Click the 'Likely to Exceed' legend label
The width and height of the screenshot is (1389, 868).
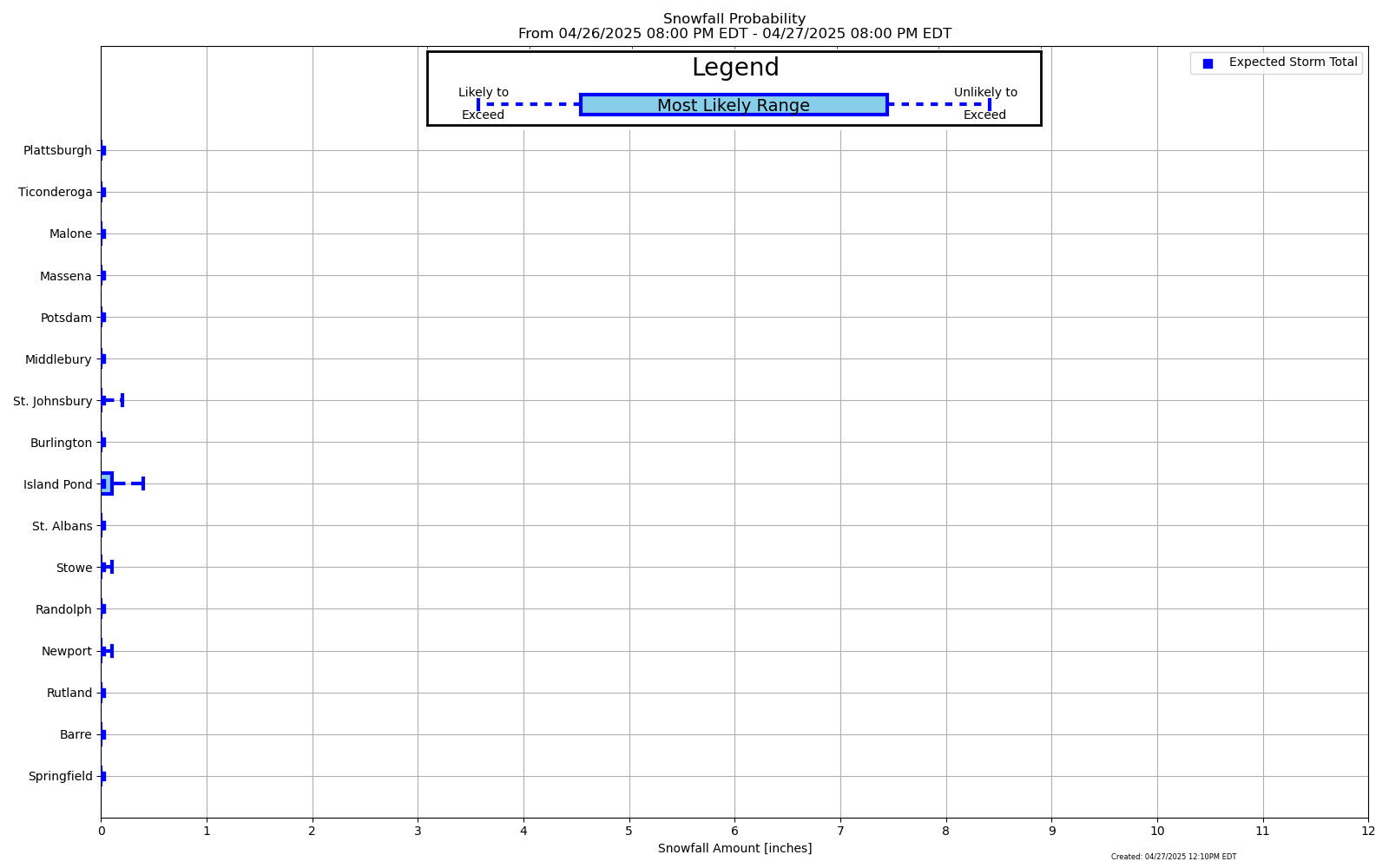(484, 104)
